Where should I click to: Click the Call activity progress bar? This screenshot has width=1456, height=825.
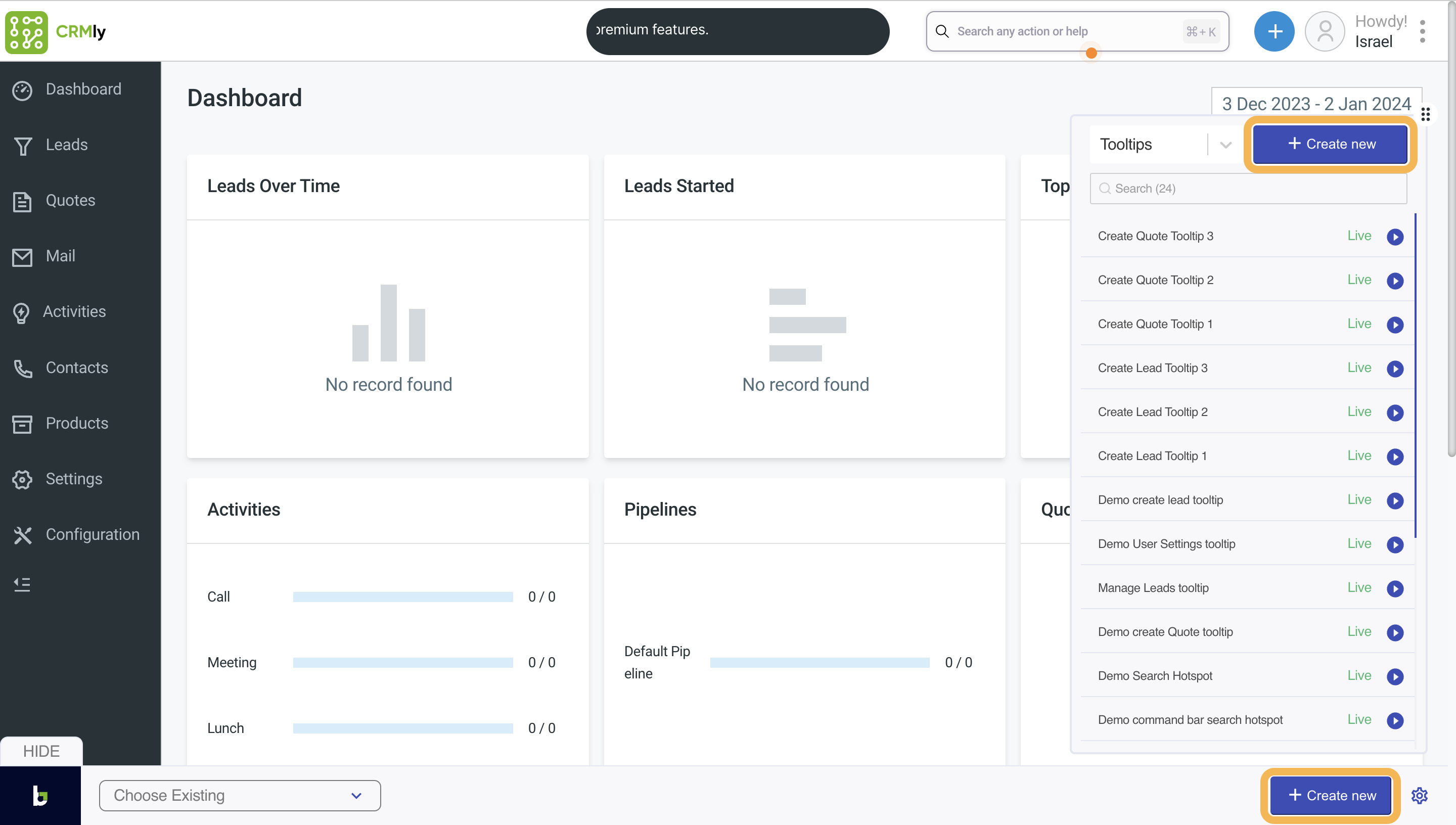[x=403, y=597]
